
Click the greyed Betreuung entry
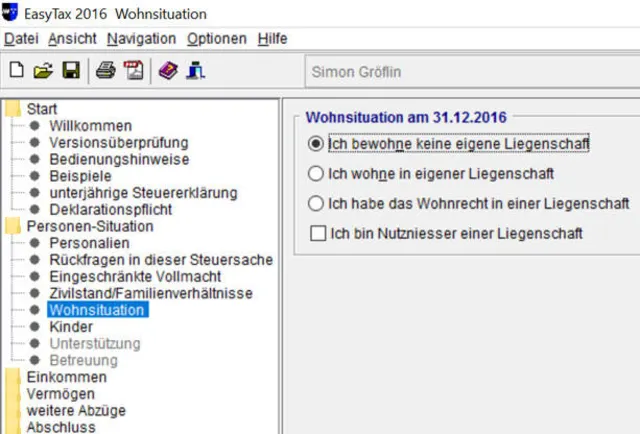pos(84,360)
